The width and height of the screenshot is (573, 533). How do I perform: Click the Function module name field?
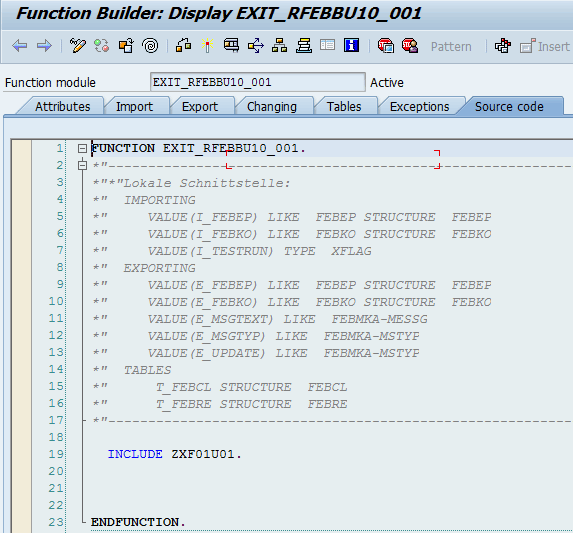(258, 82)
